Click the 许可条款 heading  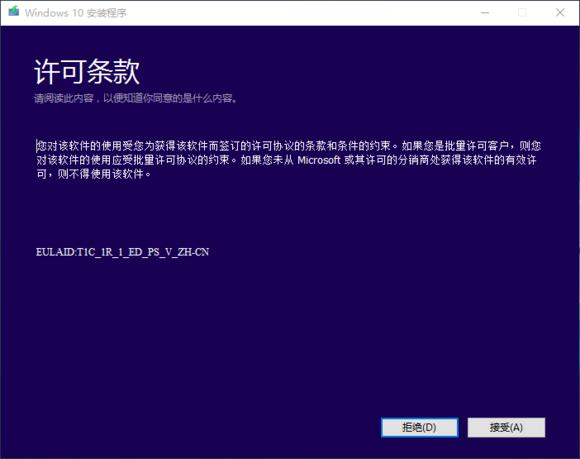[87, 72]
